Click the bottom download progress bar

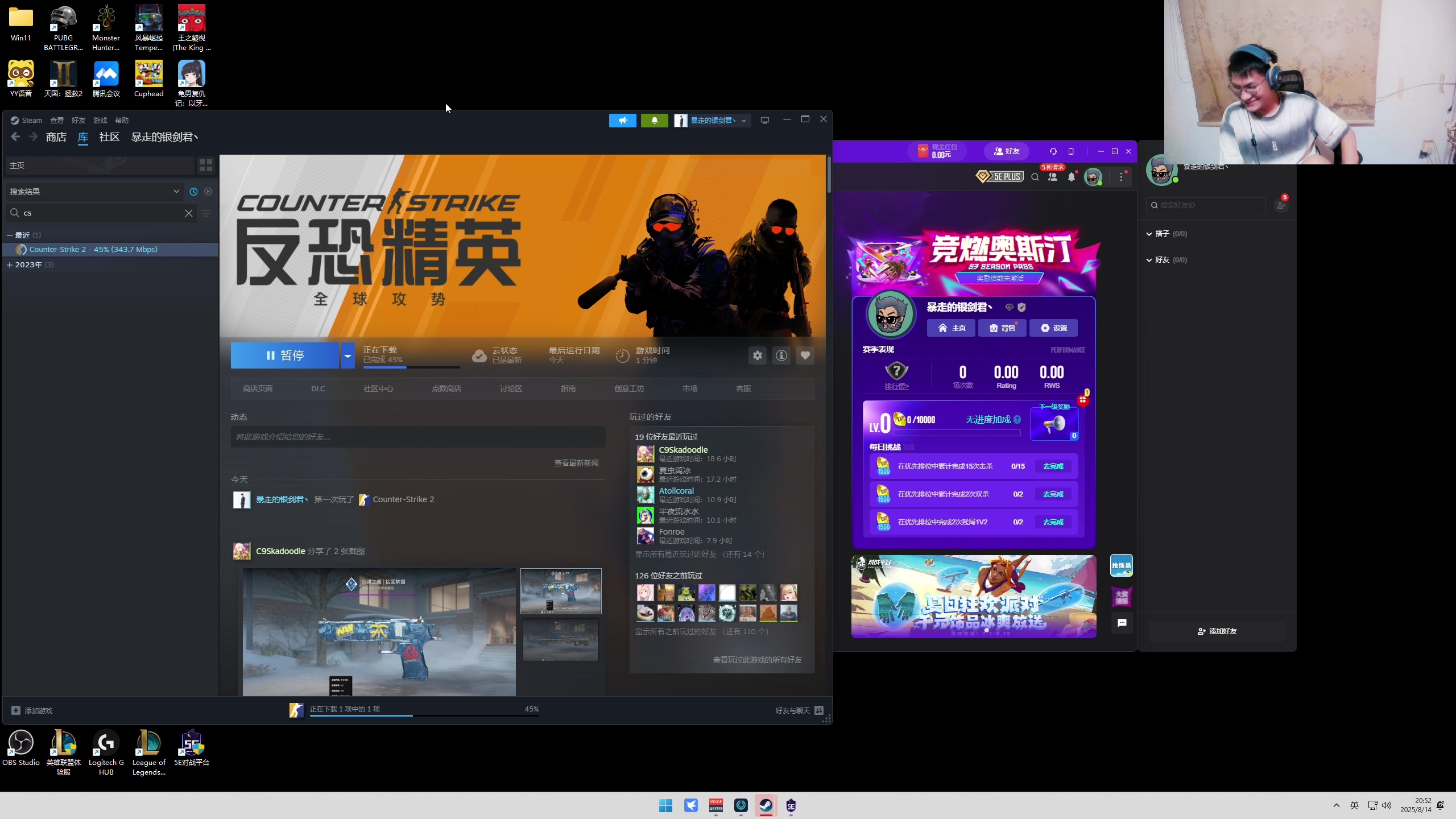[424, 715]
